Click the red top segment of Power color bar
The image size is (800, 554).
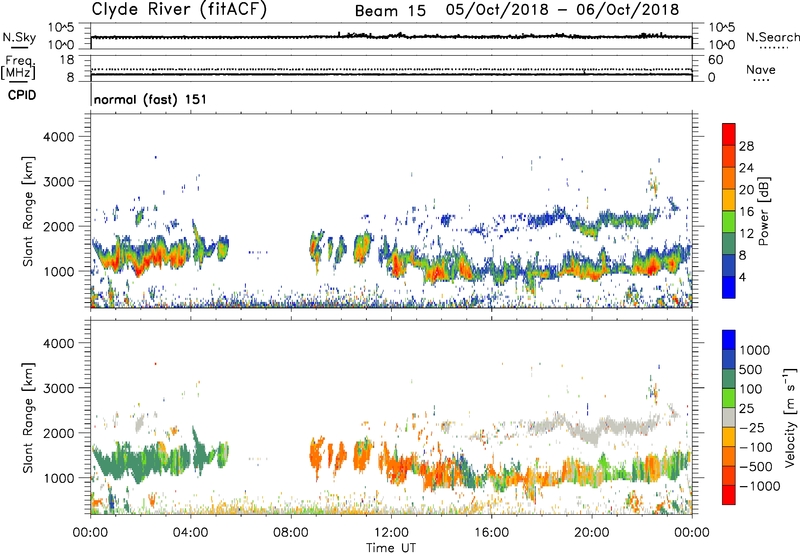(729, 134)
